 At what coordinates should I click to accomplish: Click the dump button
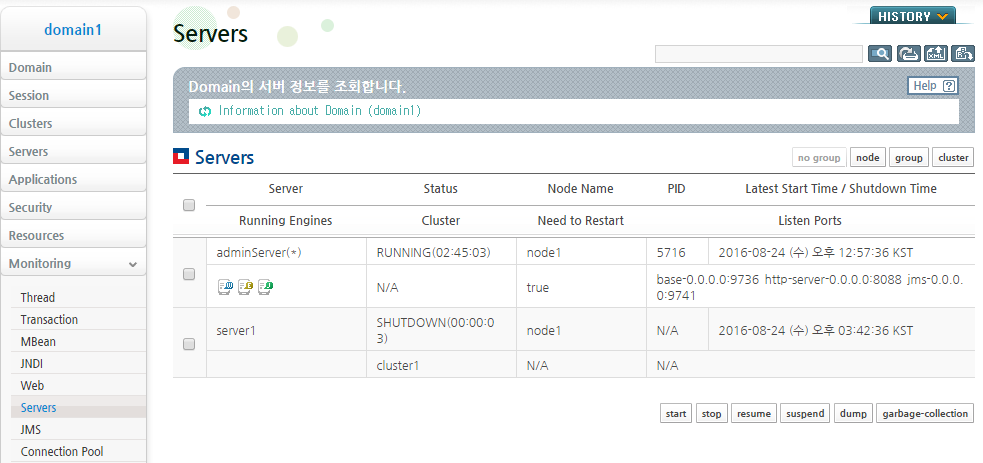tap(853, 414)
